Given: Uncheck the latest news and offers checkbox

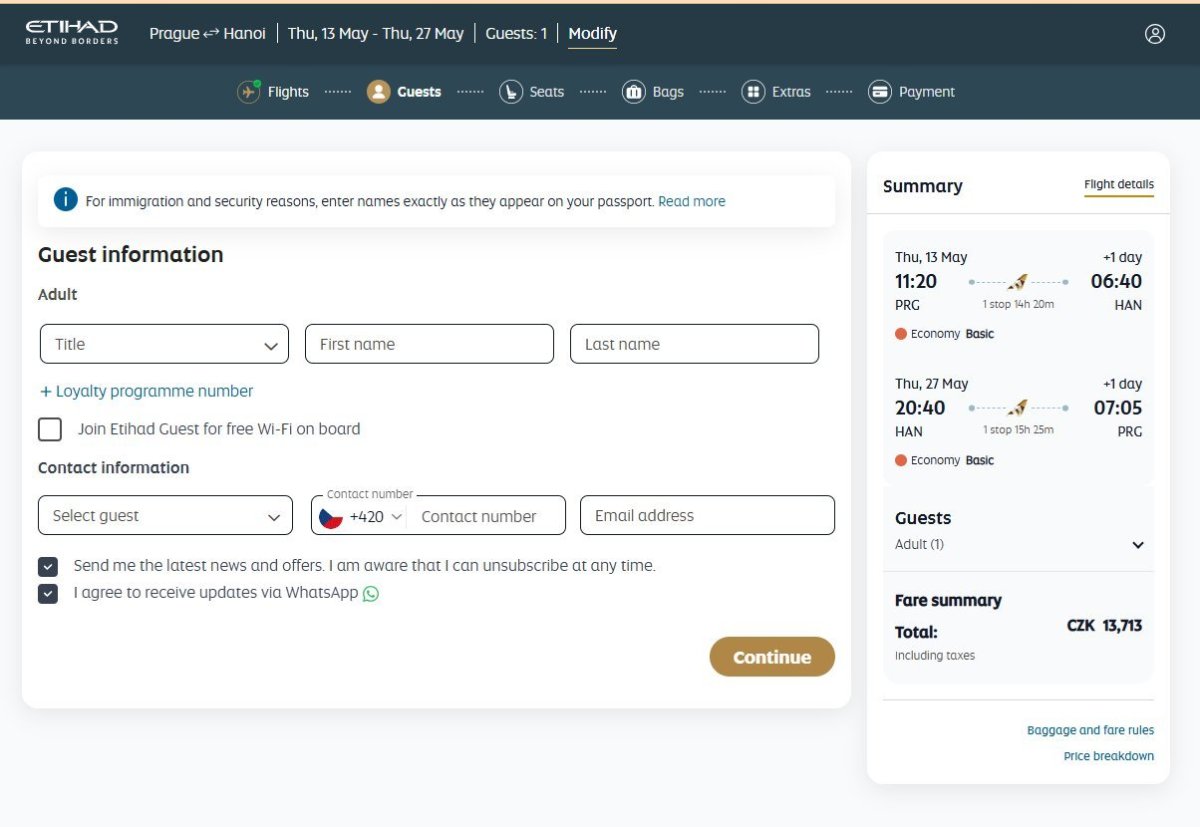Looking at the screenshot, I should point(48,566).
